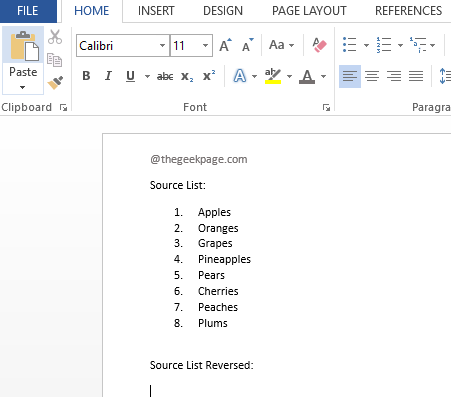Apply font color A button
This screenshot has width=451, height=397.
pyautogui.click(x=307, y=76)
